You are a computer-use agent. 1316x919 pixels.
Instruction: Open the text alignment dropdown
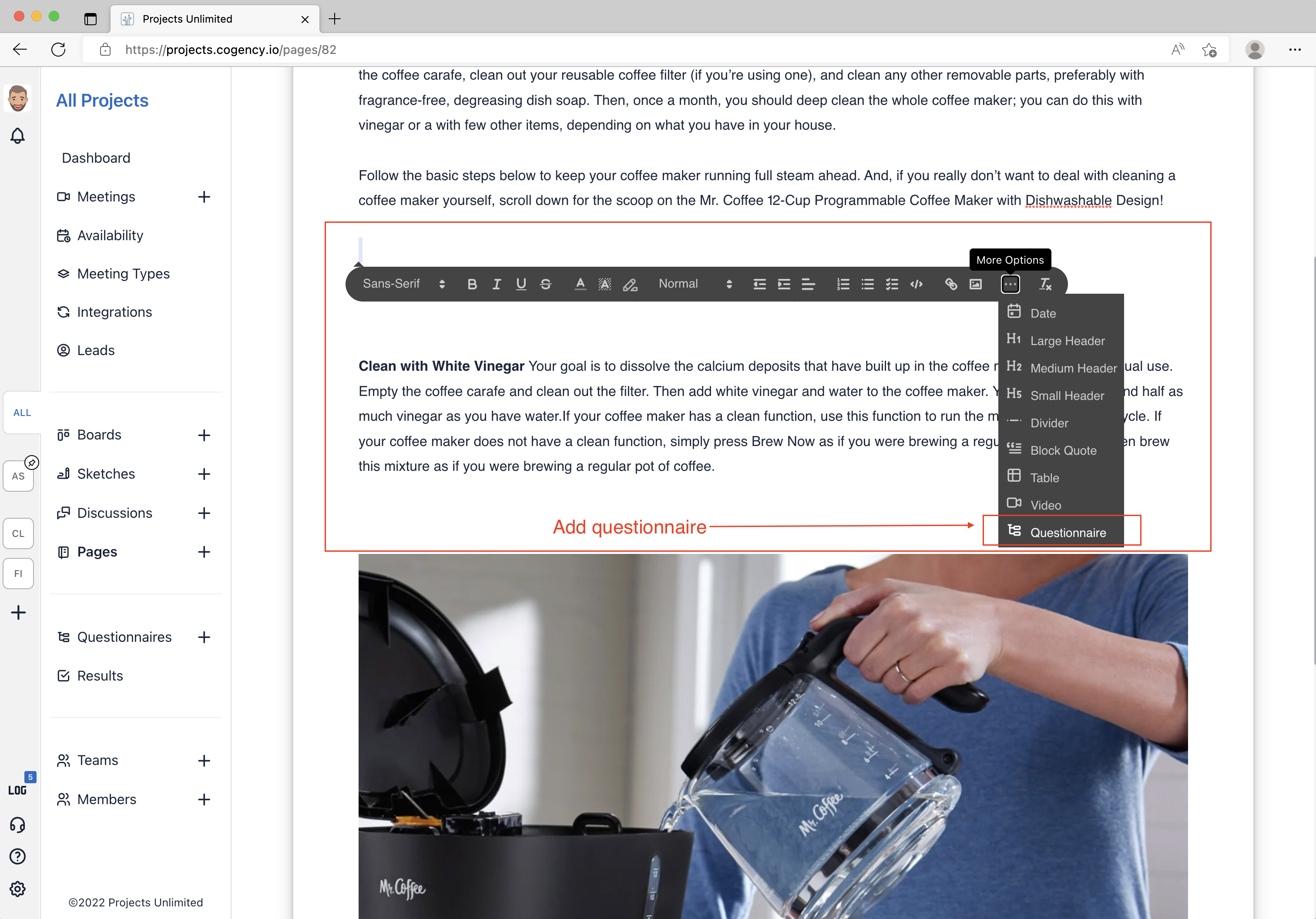808,284
